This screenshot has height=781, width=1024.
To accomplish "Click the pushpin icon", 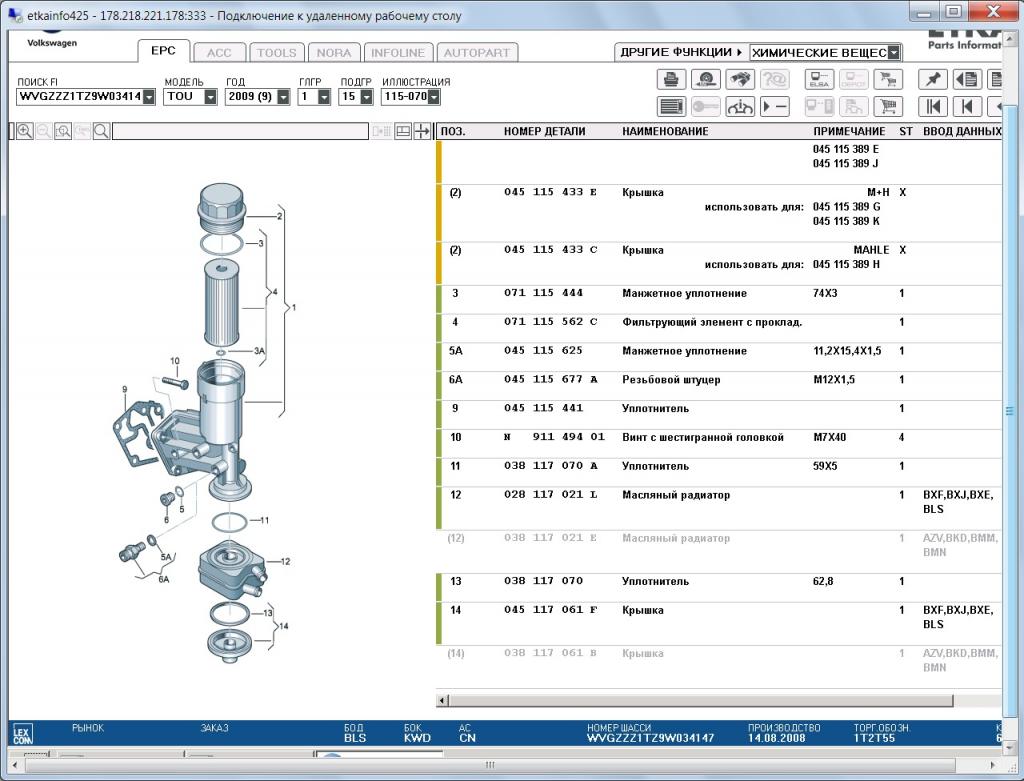I will (933, 80).
